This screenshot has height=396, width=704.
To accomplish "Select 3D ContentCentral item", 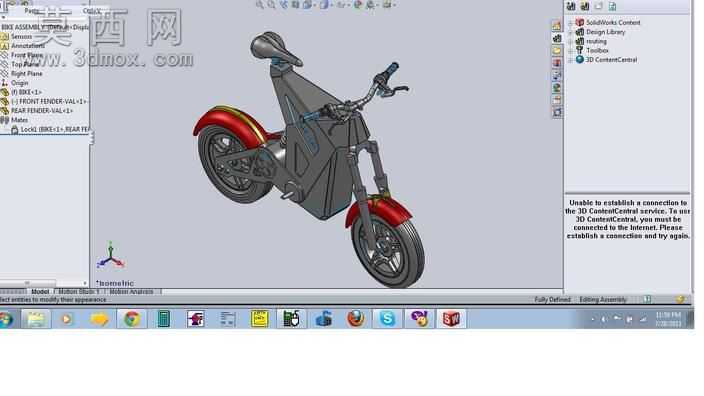I will 611,60.
